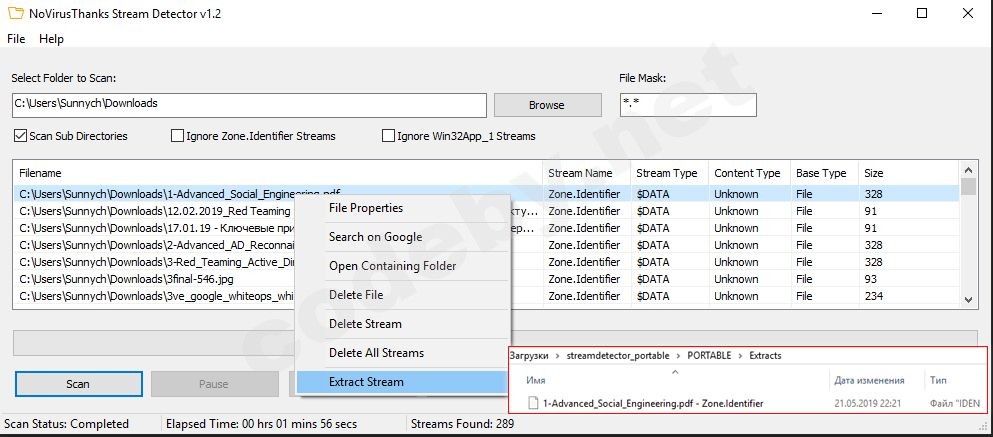The image size is (993, 437).
Task: Select Delete All Streams menu entry
Action: (x=376, y=353)
